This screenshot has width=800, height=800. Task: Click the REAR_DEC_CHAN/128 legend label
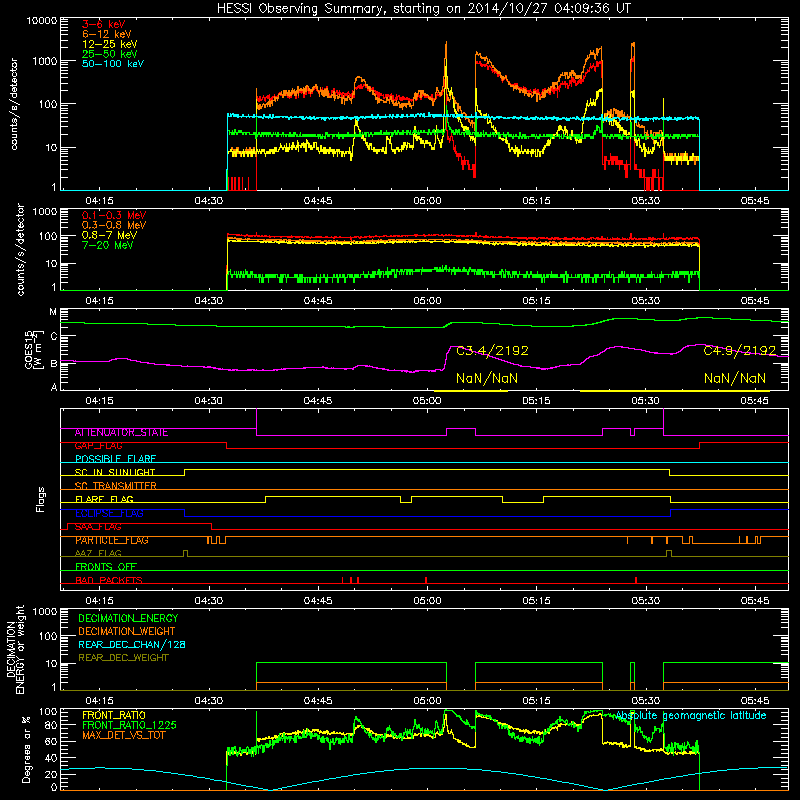tap(132, 645)
